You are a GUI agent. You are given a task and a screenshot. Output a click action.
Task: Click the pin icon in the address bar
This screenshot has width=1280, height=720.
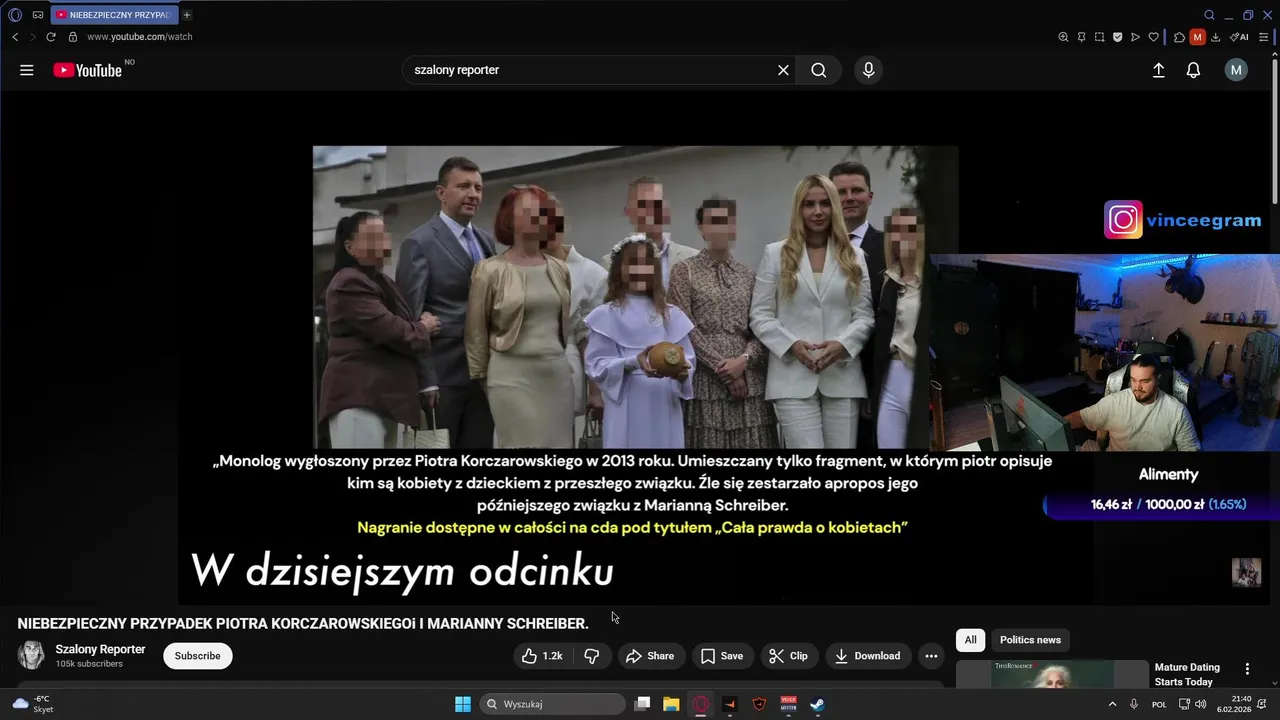coord(1081,37)
